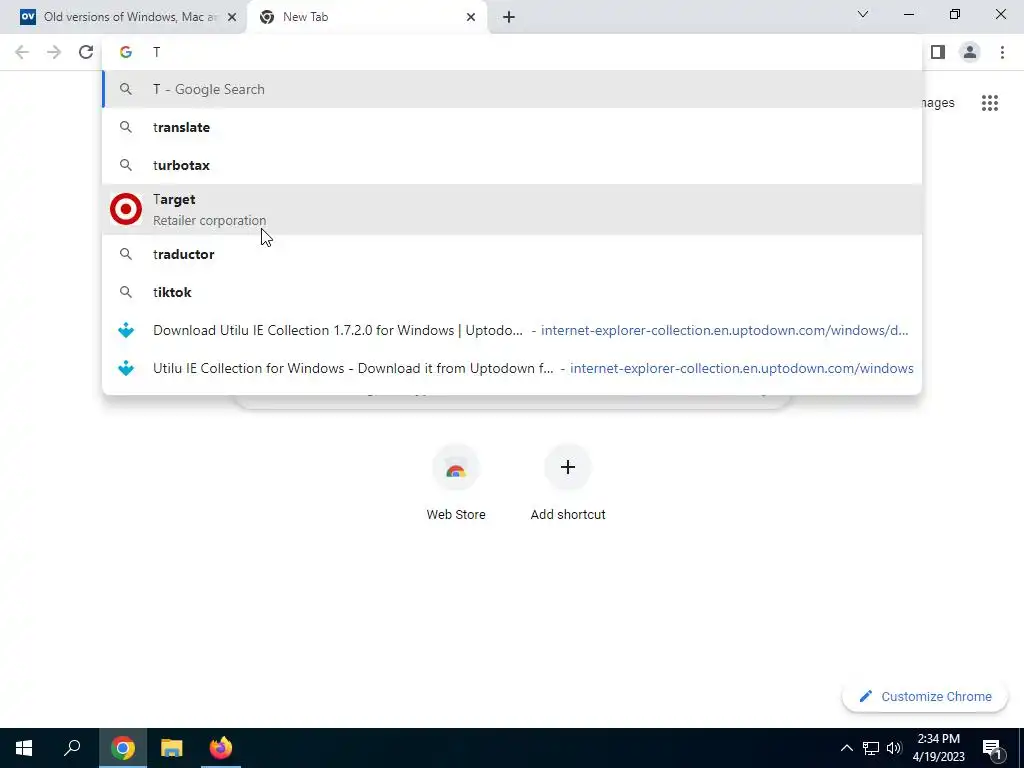Choose the turbotax suggestion
This screenshot has width=1024, height=768.
point(512,165)
